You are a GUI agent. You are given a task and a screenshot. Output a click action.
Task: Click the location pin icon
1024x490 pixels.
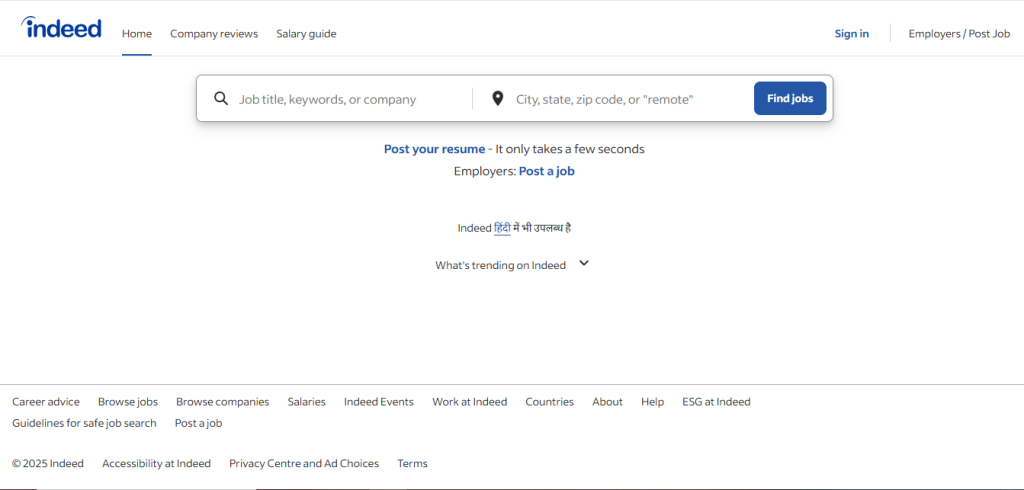click(x=498, y=99)
